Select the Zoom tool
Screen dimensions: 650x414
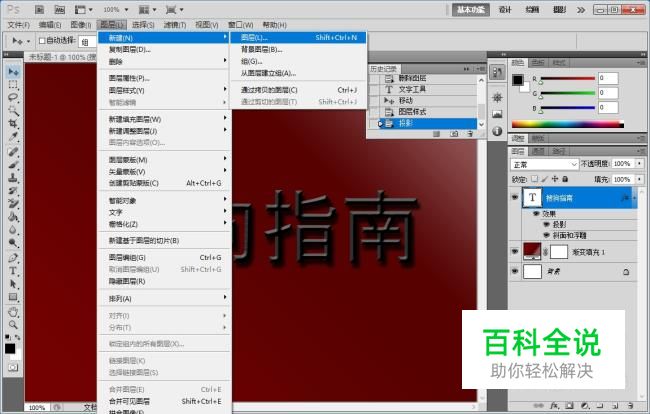pyautogui.click(x=13, y=324)
